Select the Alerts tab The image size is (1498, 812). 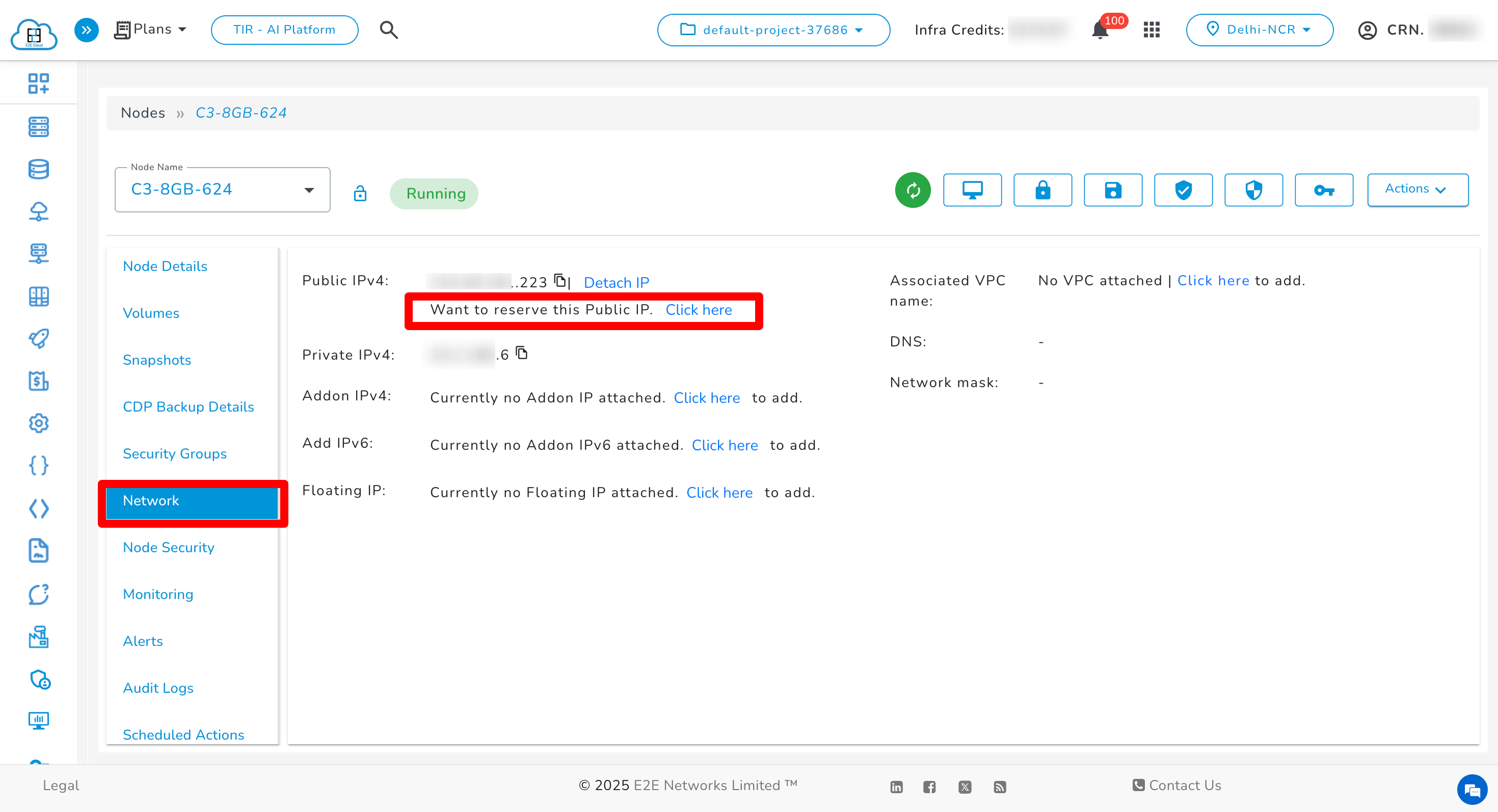(143, 641)
